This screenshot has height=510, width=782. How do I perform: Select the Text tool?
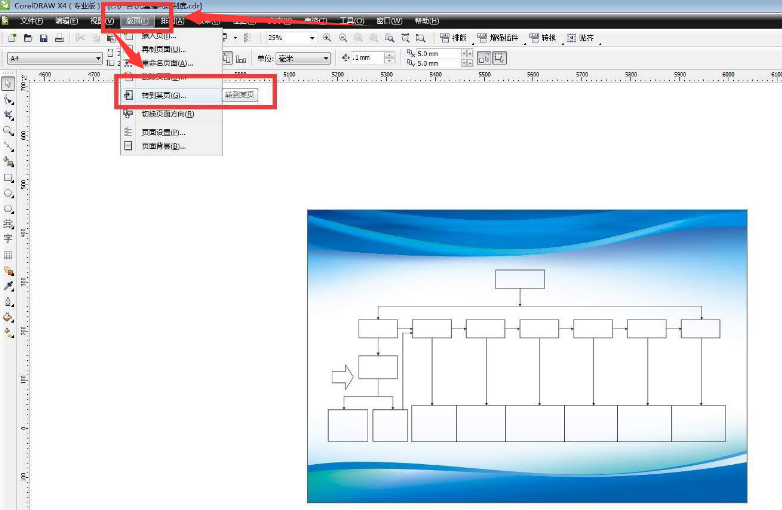[x=8, y=239]
